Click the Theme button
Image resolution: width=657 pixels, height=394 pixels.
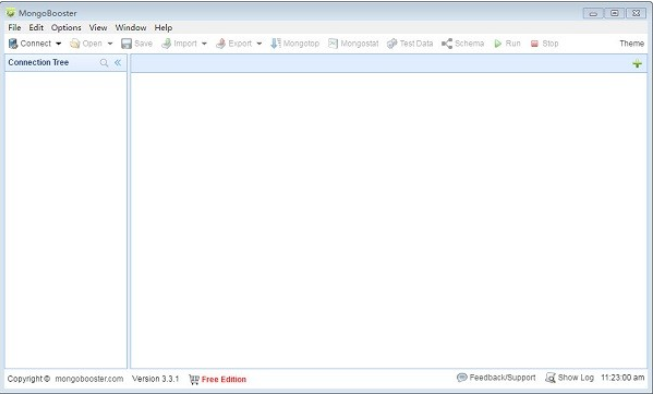pos(631,44)
